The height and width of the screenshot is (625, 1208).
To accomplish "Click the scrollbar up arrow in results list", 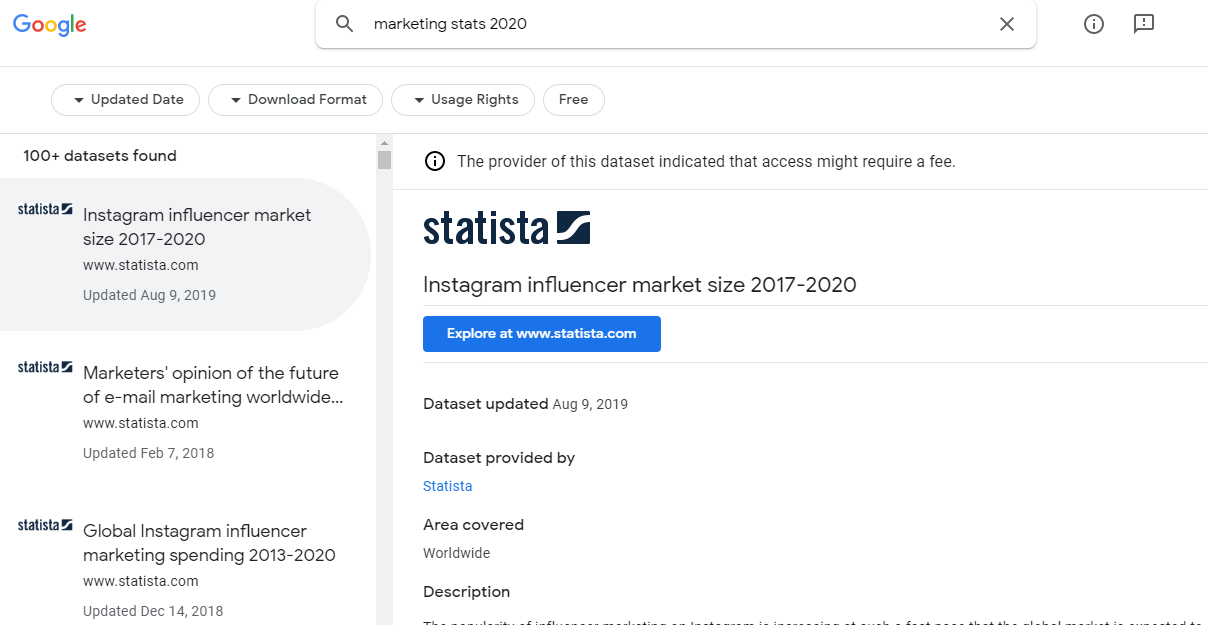I will (384, 141).
